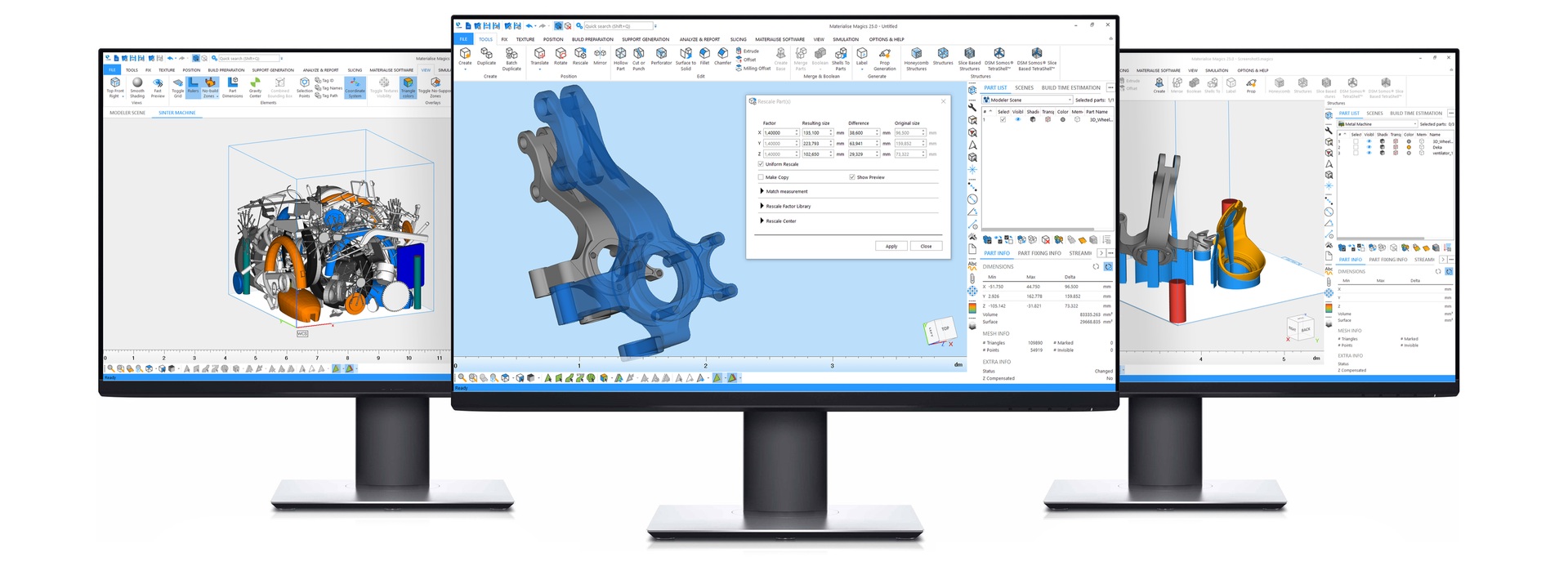Switch to Smooth Shading view
Screen dimensions: 1568x566
coord(137,86)
